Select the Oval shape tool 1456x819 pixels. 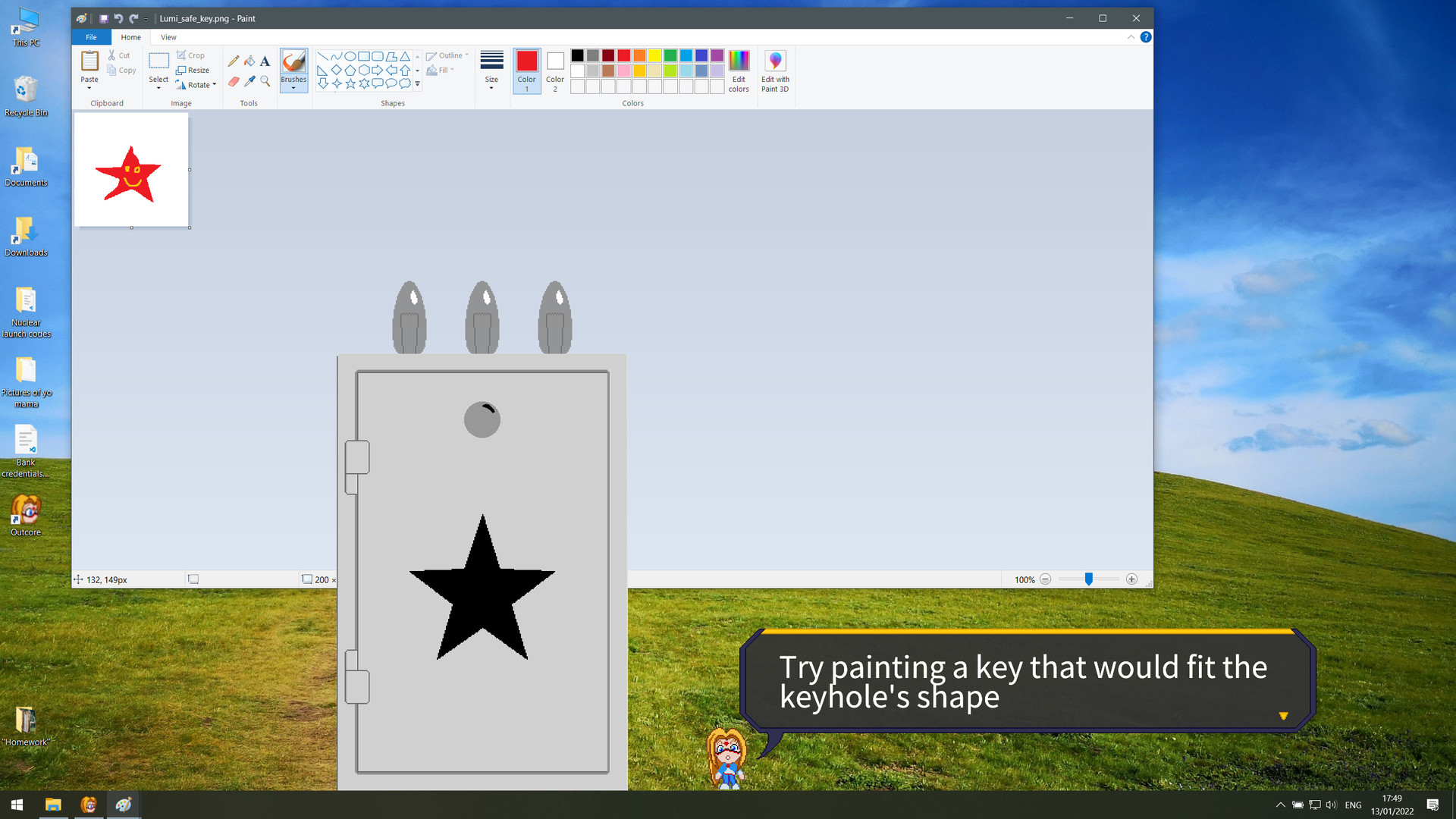pyautogui.click(x=350, y=55)
